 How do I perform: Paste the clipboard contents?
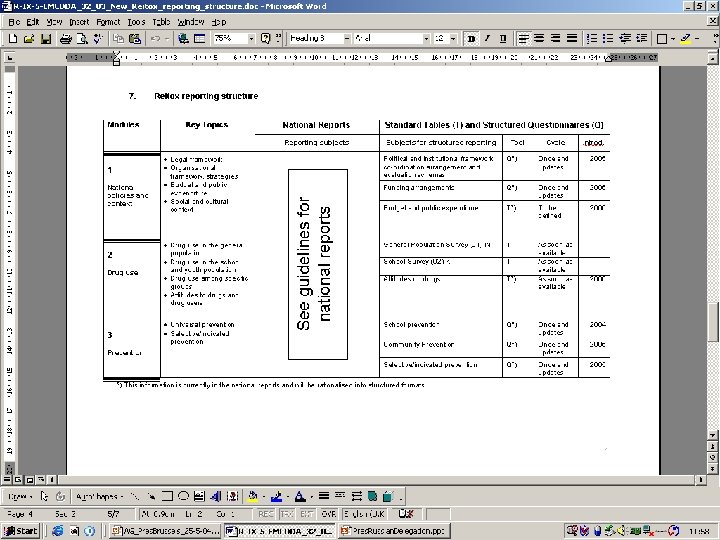click(x=135, y=39)
